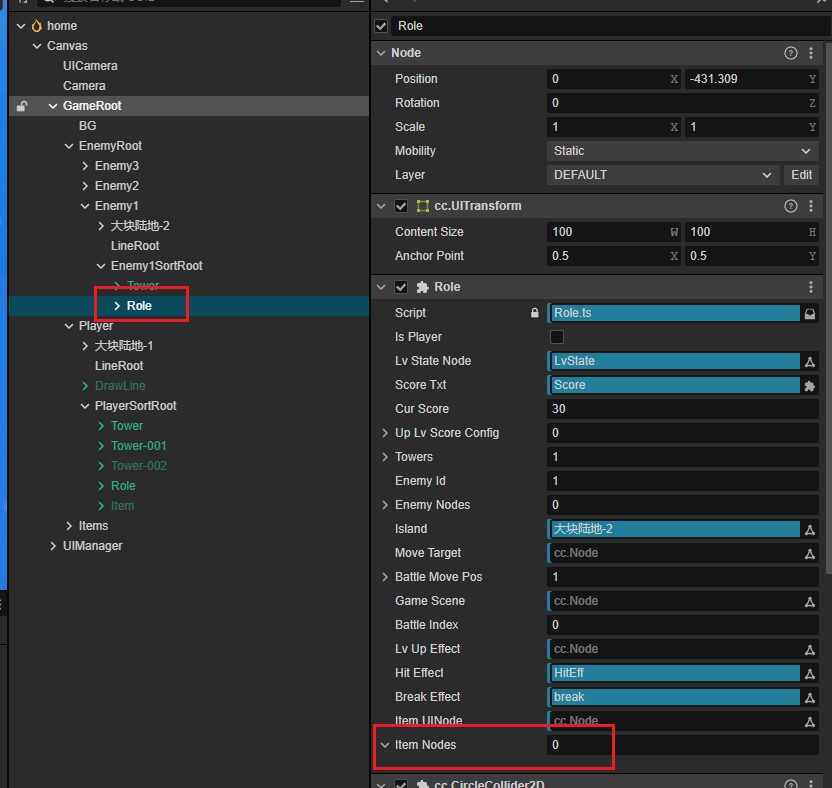Click the inspector vertical scrollbar
This screenshot has height=788, width=832.
pyautogui.click(x=828, y=308)
